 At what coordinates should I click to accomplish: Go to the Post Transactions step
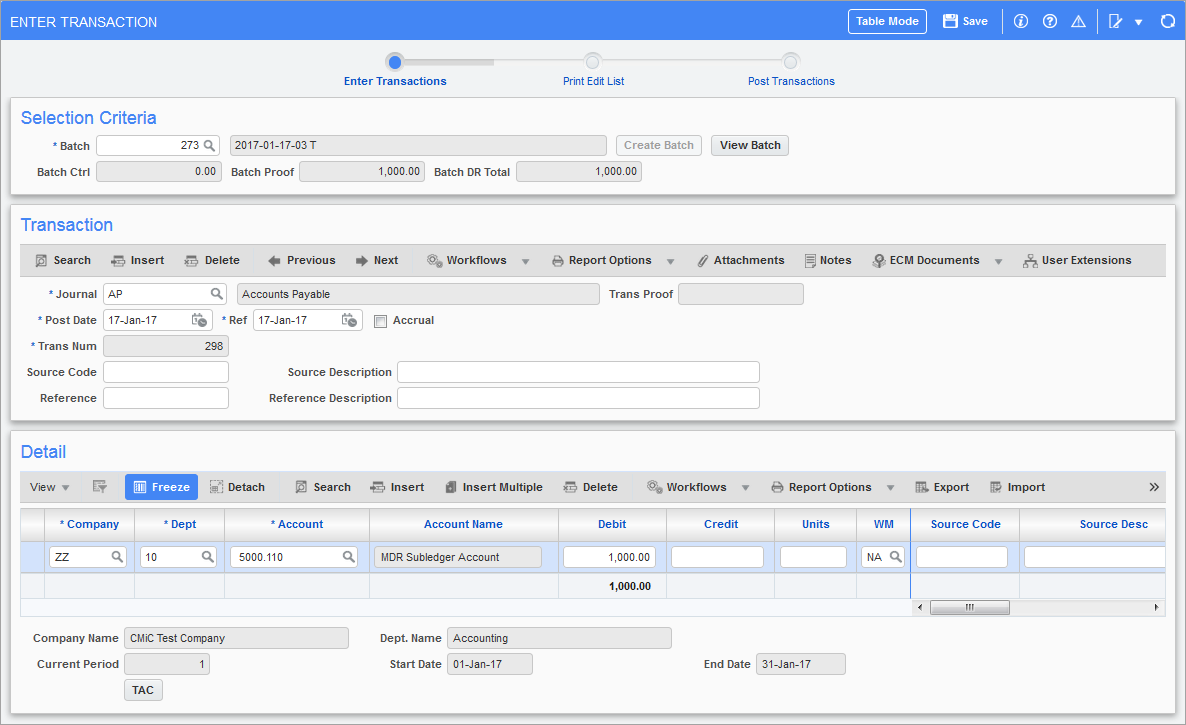click(791, 62)
